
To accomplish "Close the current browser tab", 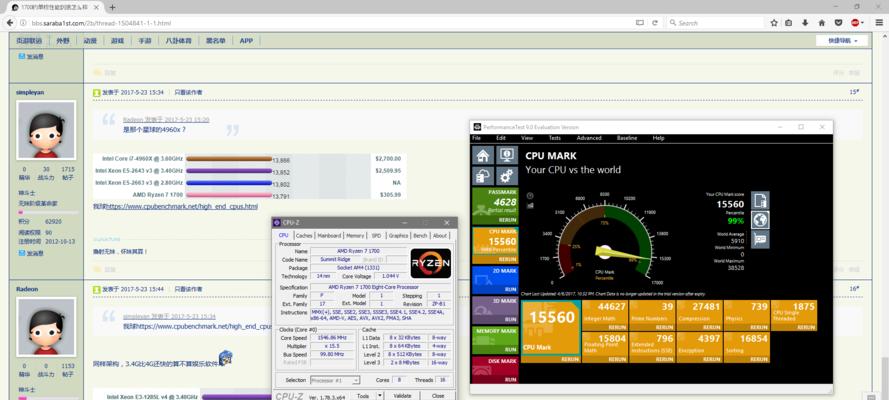I will click(98, 7).
